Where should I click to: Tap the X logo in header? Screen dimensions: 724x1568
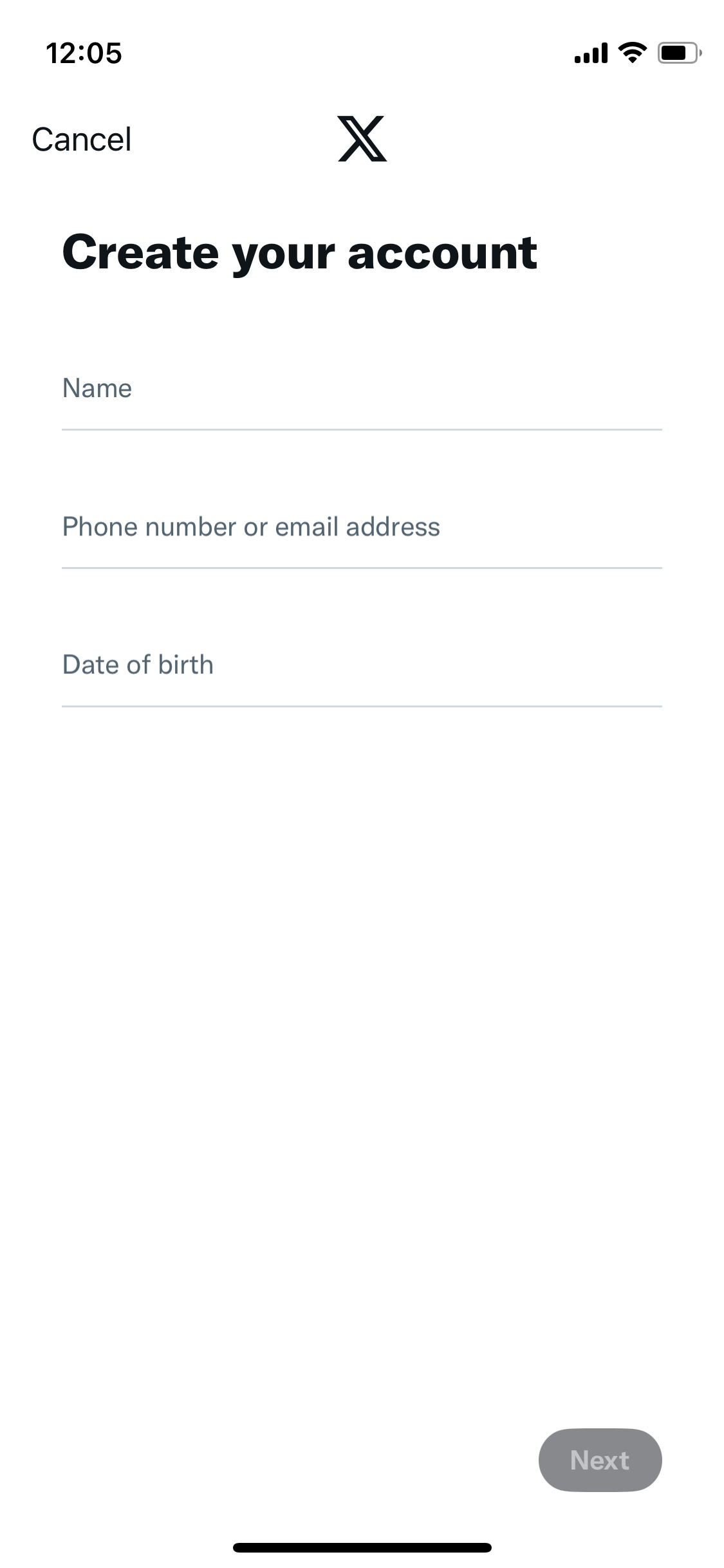point(362,138)
